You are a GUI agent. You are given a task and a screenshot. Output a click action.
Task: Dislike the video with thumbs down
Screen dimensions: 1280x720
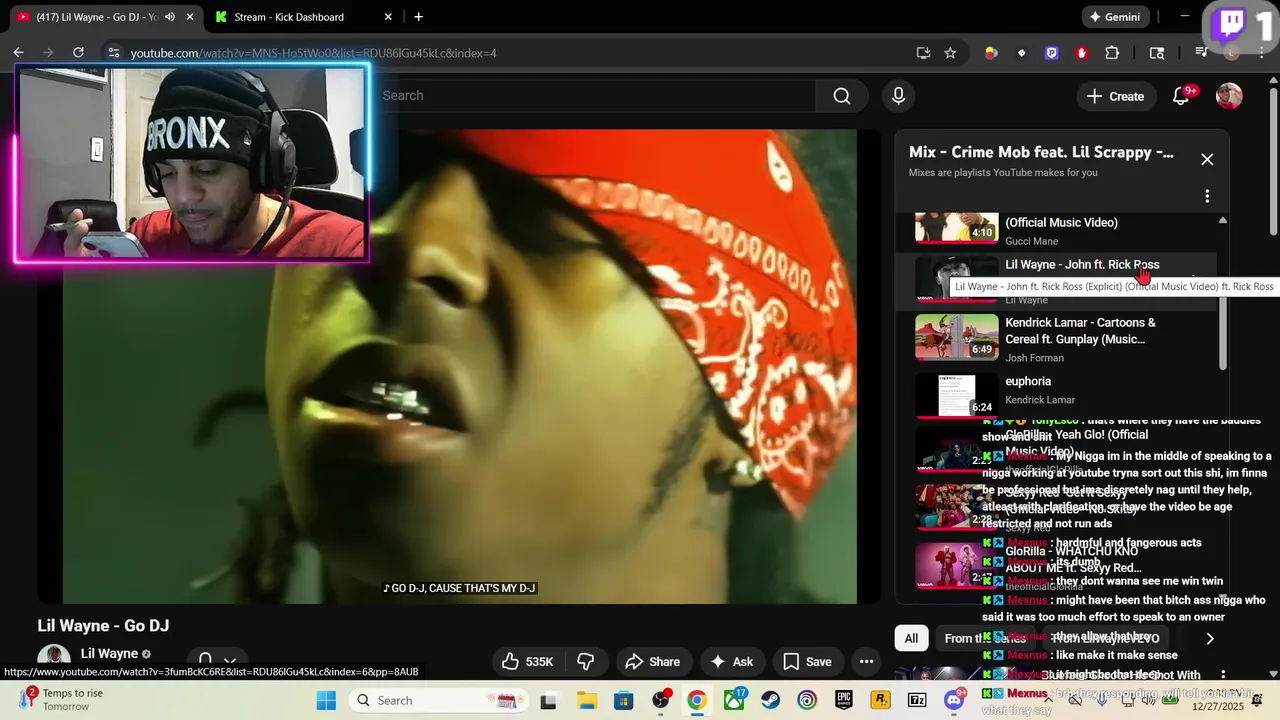[x=586, y=661]
